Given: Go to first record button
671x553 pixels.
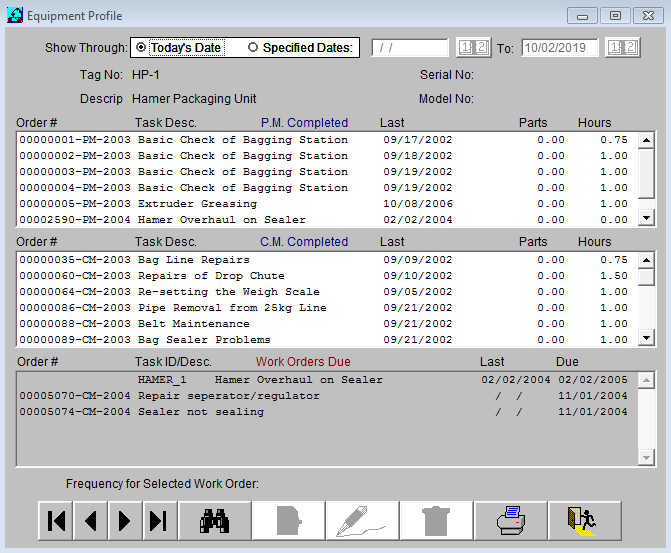Looking at the screenshot, I should [x=56, y=521].
